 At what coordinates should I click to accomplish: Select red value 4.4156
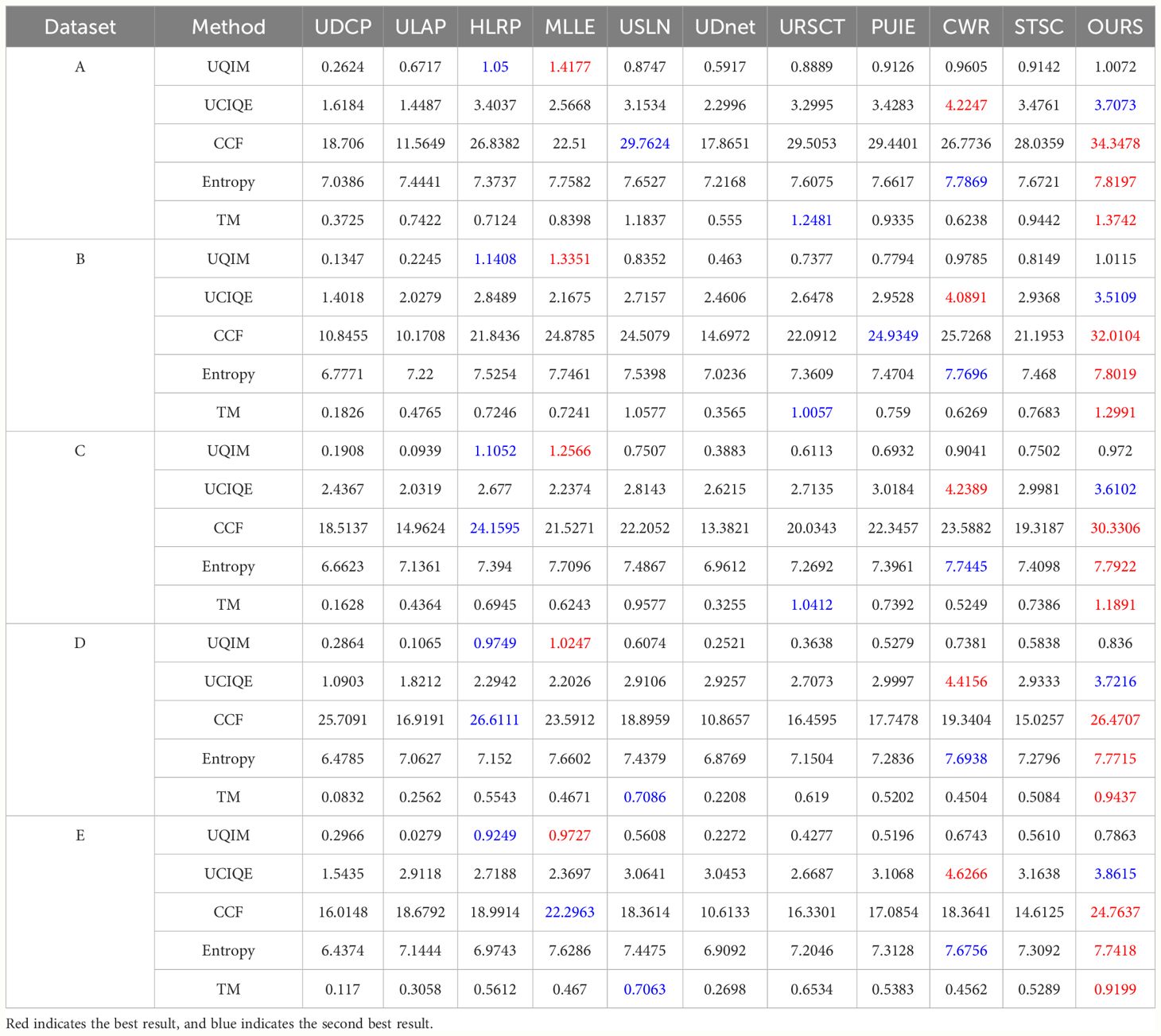tap(966, 681)
